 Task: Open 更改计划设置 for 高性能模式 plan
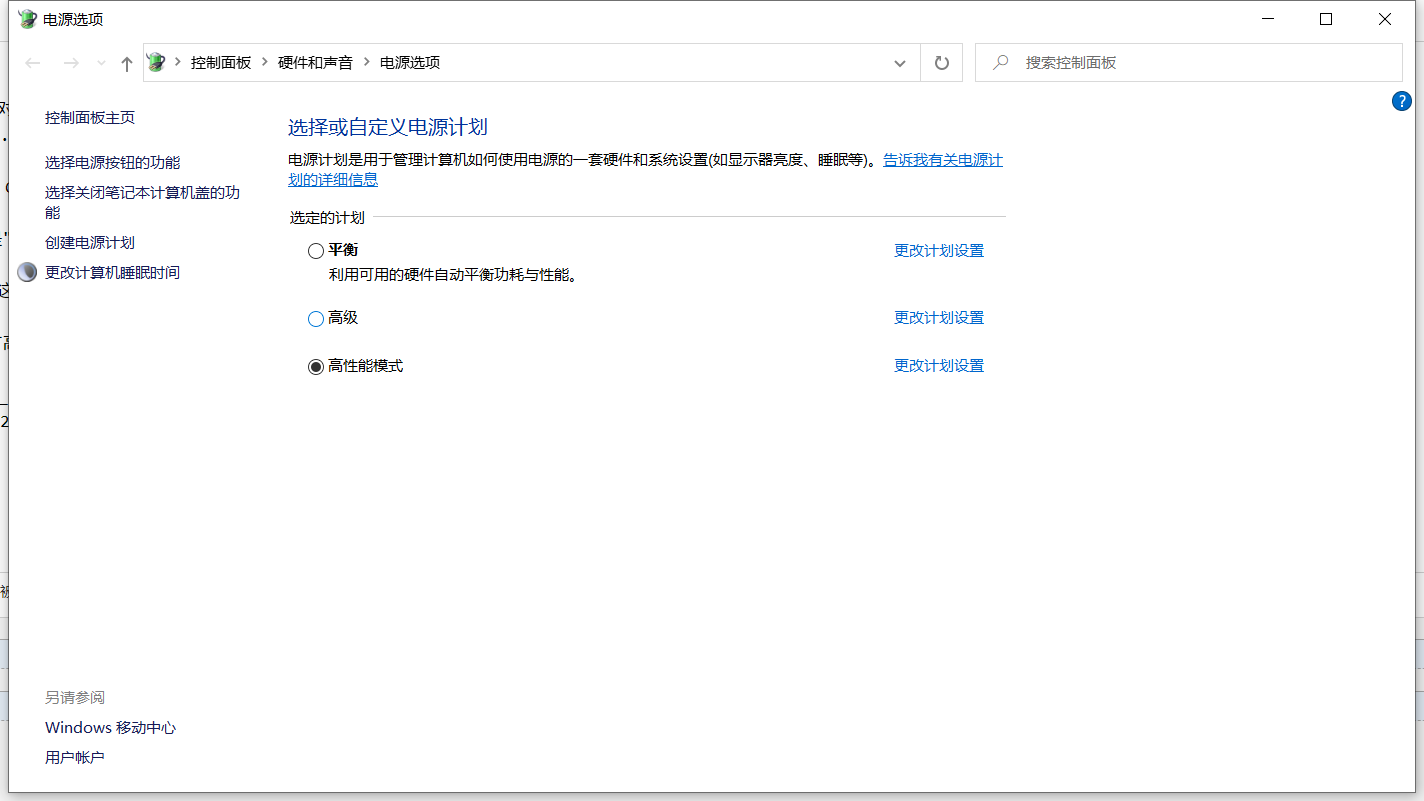click(939, 365)
